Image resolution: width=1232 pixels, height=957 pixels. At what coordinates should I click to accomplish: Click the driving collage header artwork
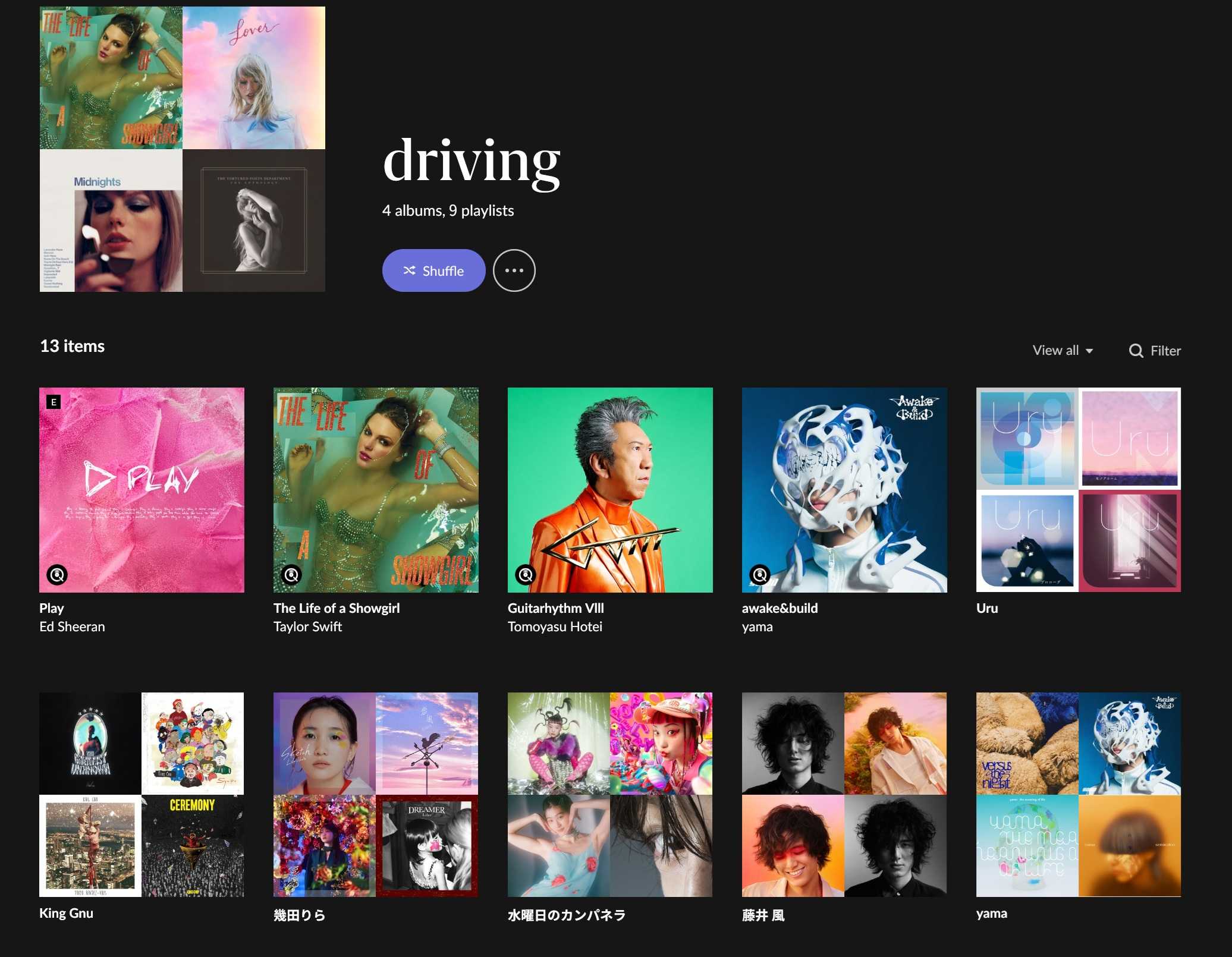(182, 149)
